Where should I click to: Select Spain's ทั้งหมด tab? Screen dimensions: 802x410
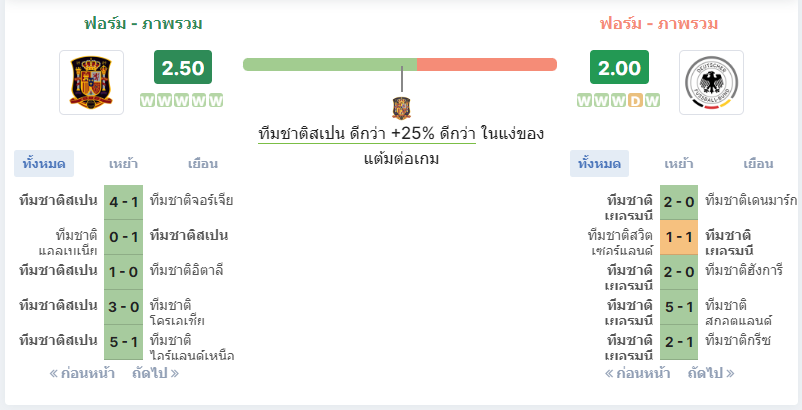pos(44,164)
